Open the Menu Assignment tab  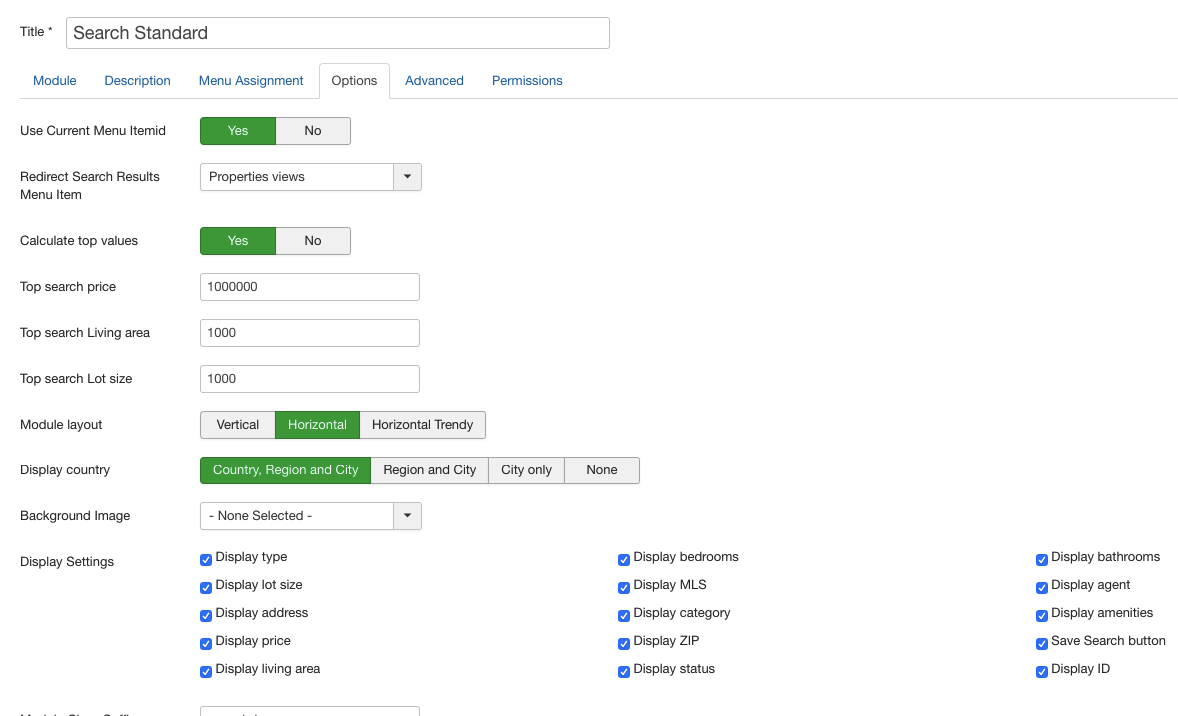pos(251,81)
